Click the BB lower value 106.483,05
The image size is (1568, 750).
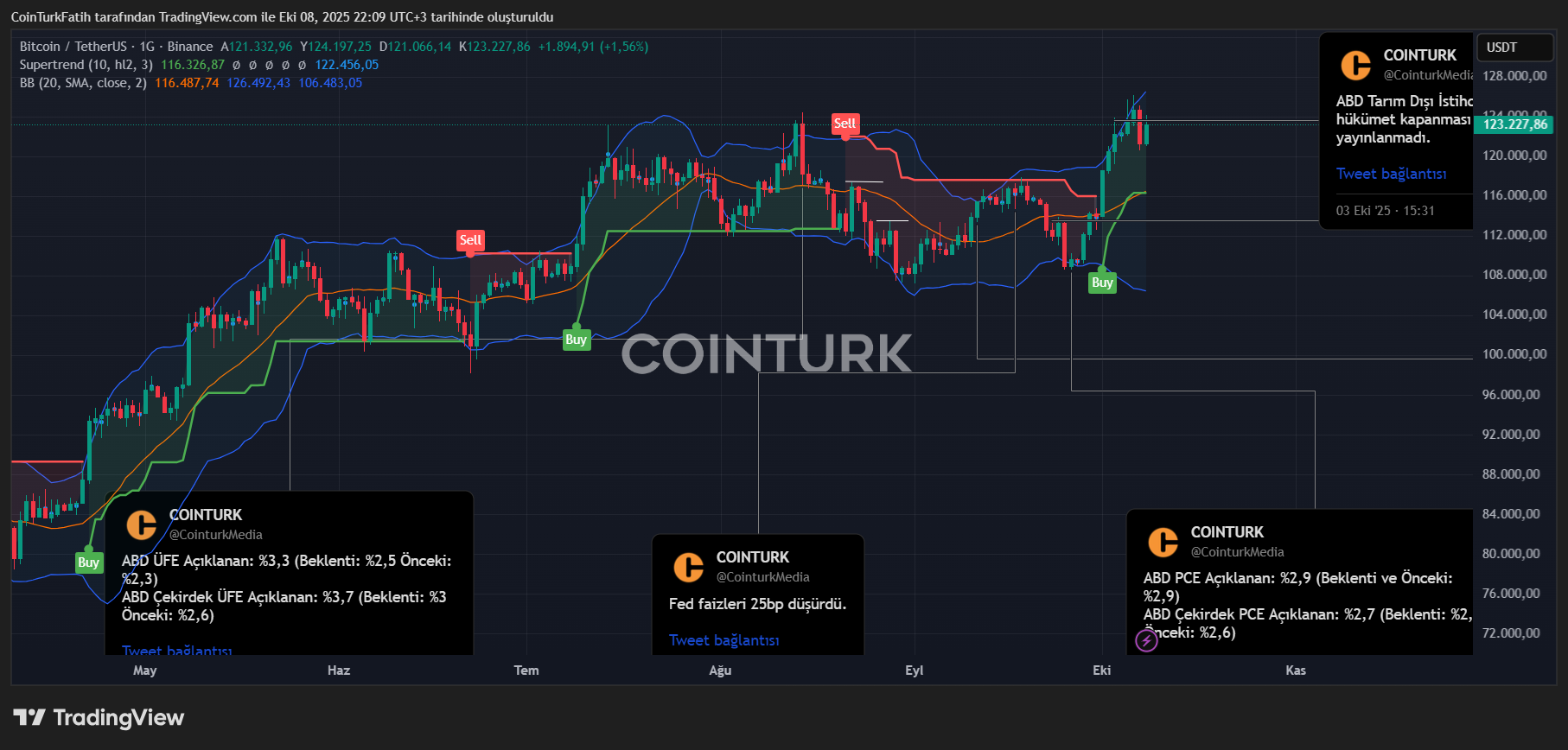(x=330, y=83)
